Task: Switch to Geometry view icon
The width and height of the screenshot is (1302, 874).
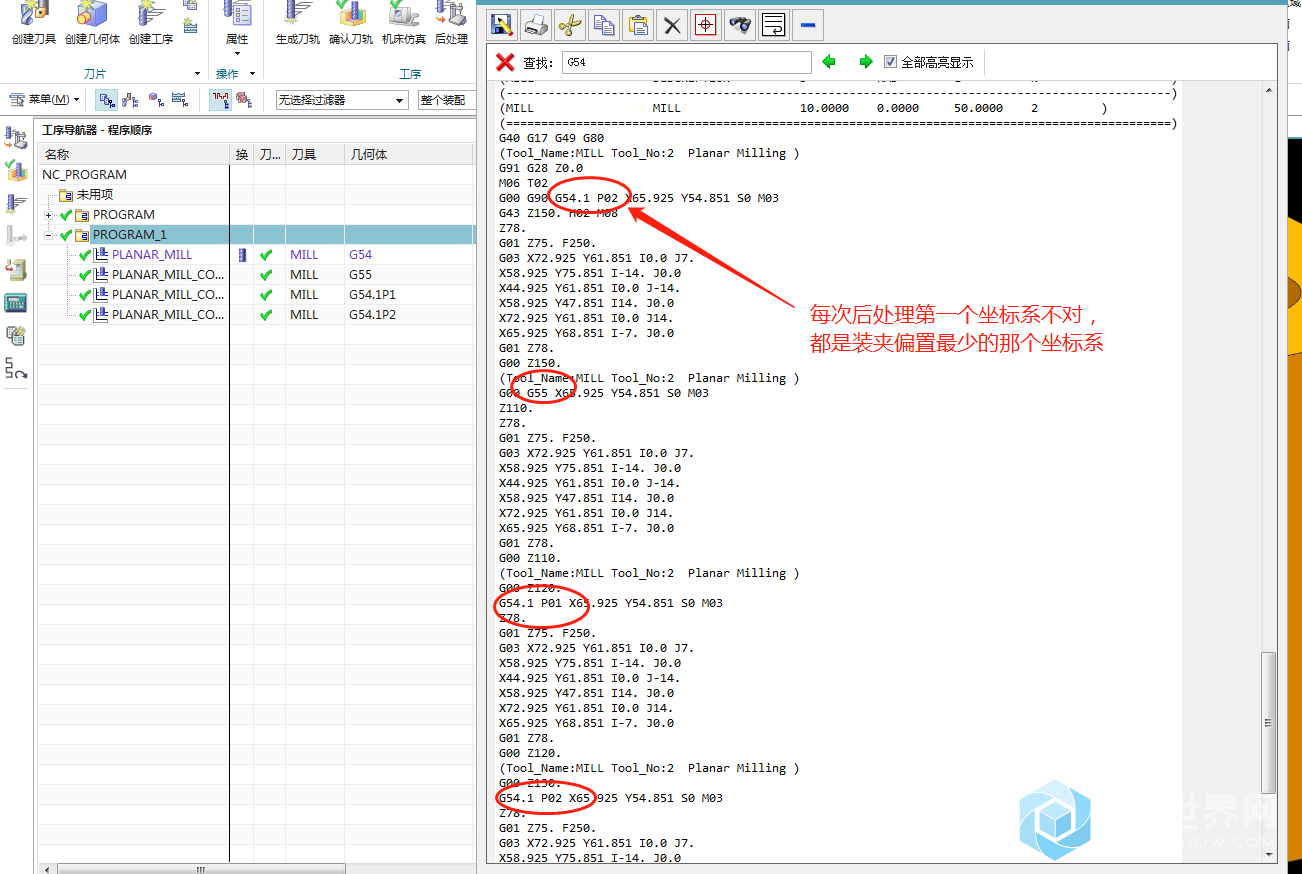Action: tap(156, 99)
